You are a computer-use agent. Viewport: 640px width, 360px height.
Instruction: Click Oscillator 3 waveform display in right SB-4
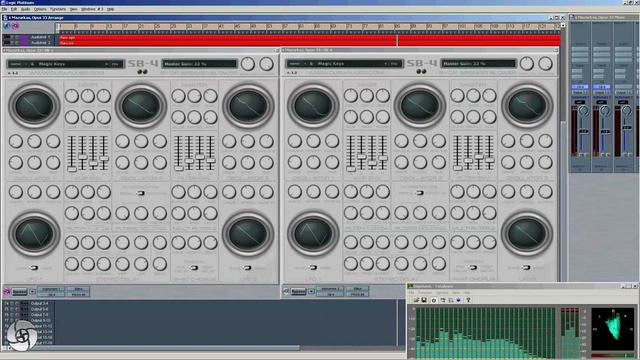point(527,106)
